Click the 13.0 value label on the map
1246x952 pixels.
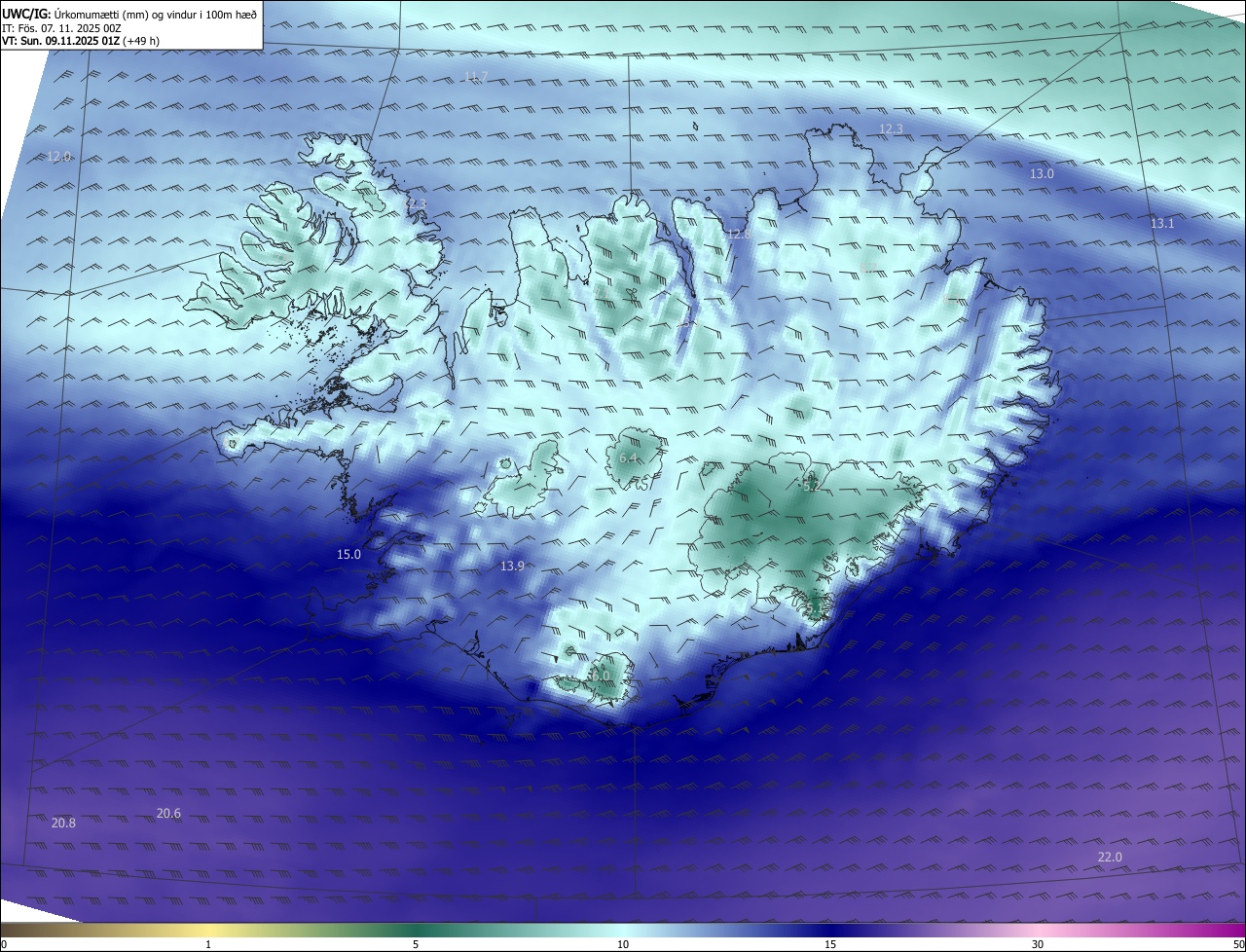tap(1042, 173)
